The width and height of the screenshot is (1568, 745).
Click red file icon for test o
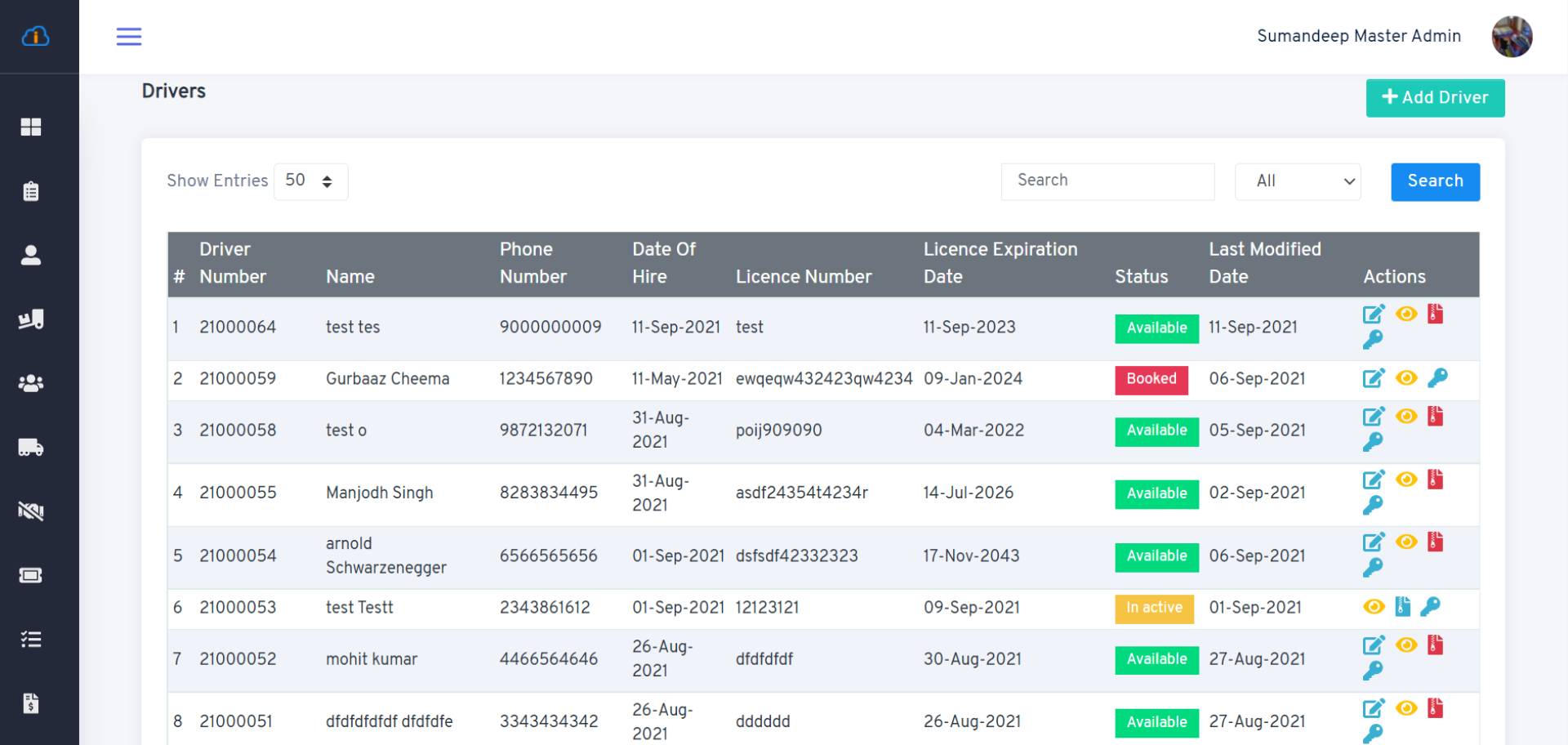(x=1435, y=417)
